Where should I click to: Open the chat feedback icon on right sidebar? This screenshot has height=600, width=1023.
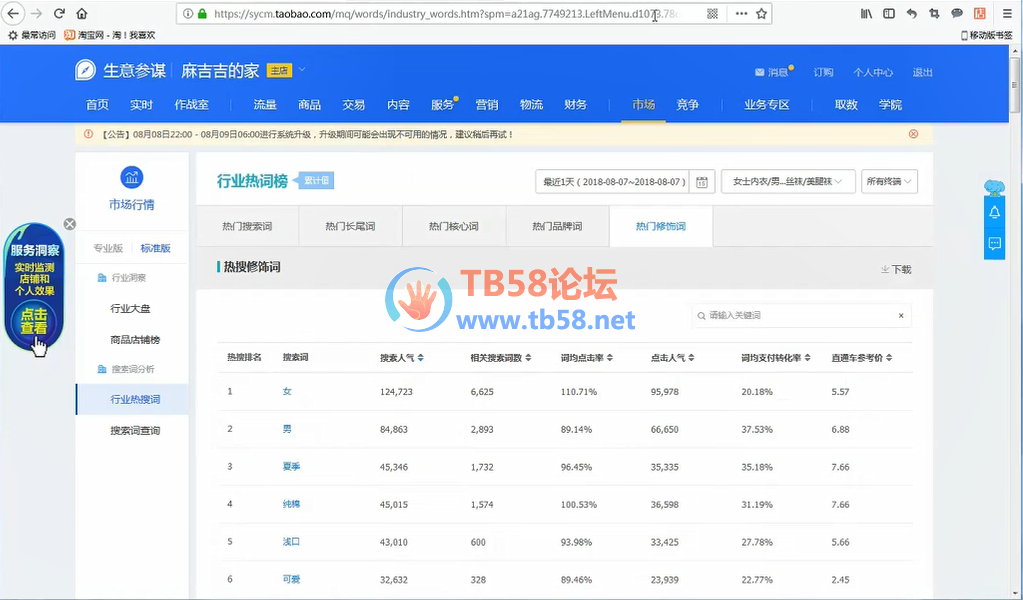[x=994, y=243]
